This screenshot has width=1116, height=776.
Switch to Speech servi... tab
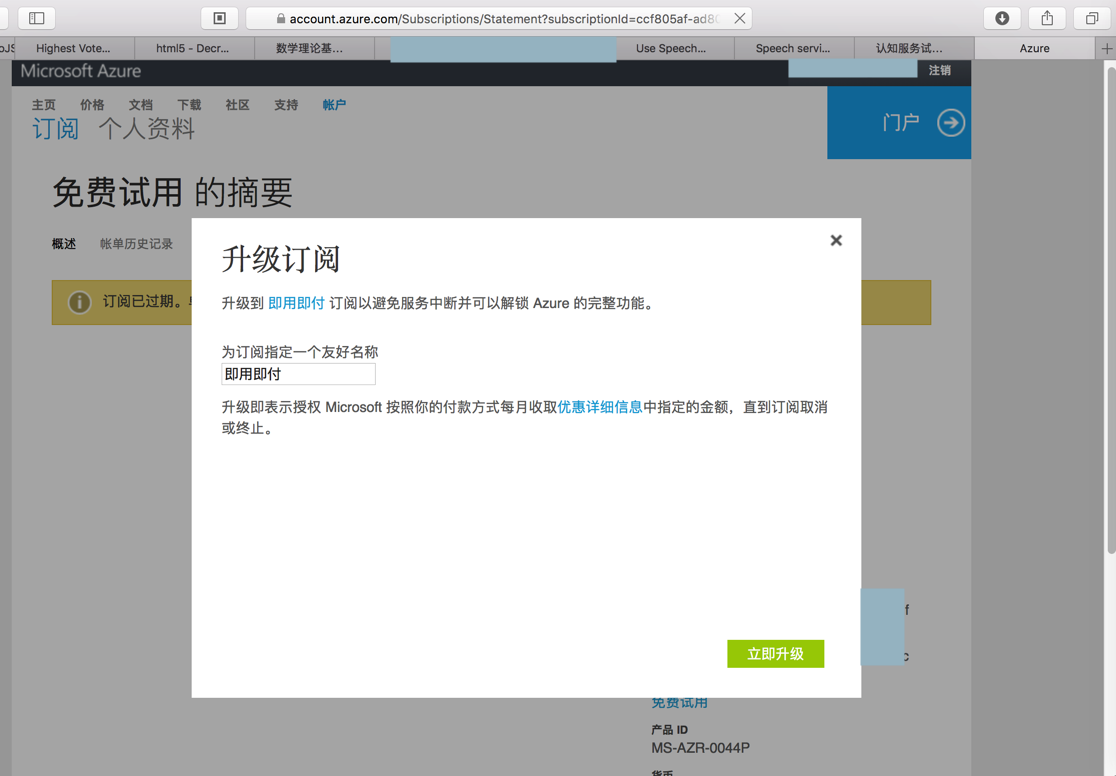point(793,48)
